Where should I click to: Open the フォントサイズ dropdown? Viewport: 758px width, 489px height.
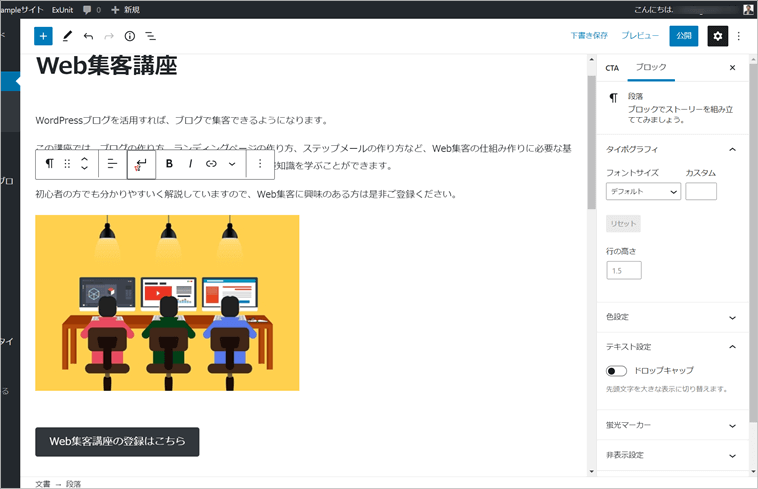click(x=643, y=191)
